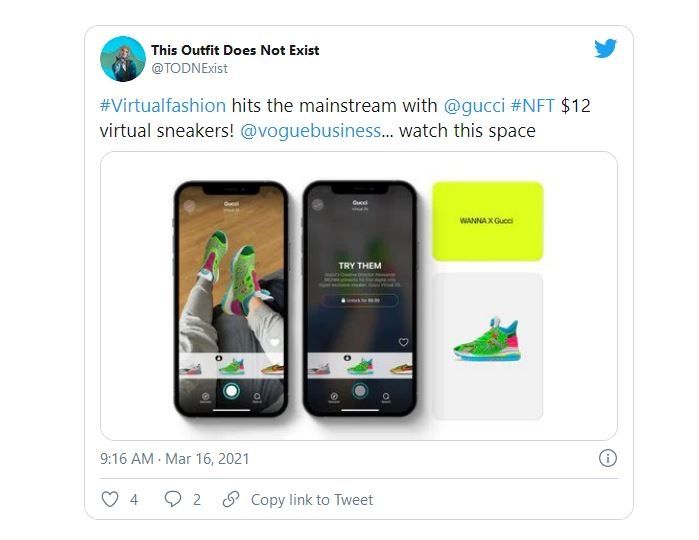Viewport: 699px width, 540px height.
Task: Click the @TODNExist handle
Action: [189, 68]
